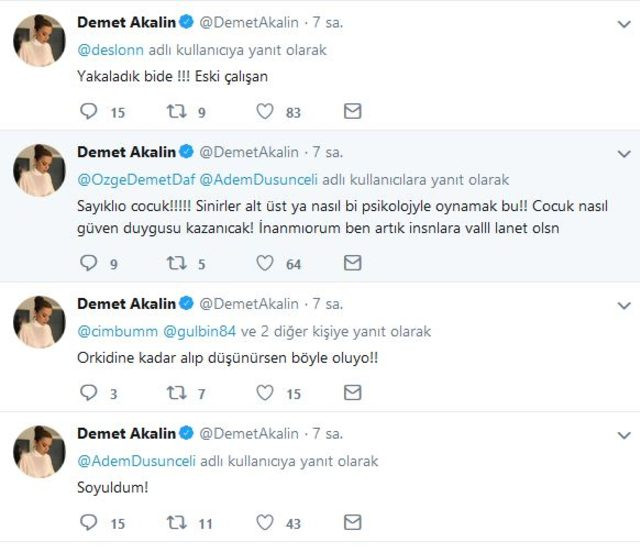Open the @deslonn profile link
This screenshot has height=553, width=640.
click(109, 49)
